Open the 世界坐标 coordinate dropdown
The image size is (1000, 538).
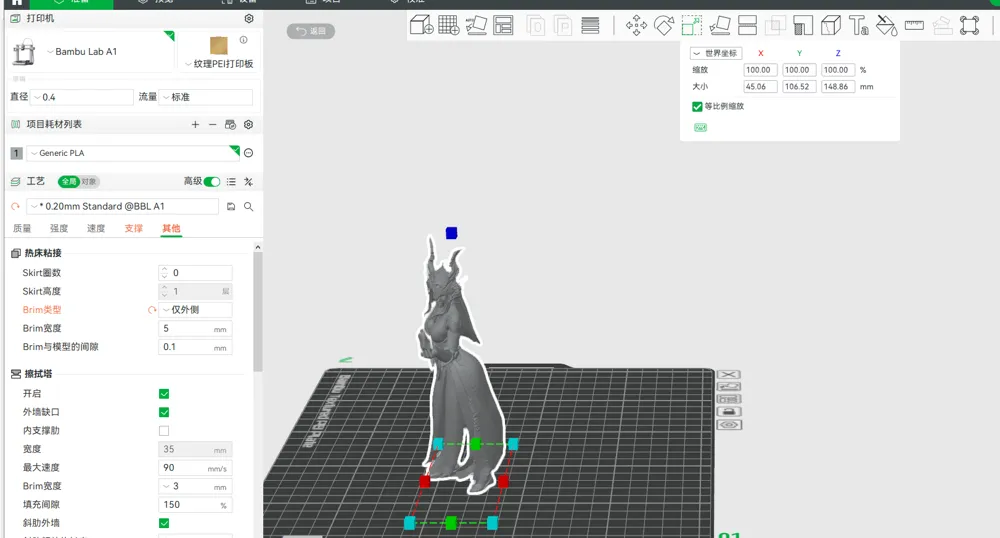coord(716,54)
